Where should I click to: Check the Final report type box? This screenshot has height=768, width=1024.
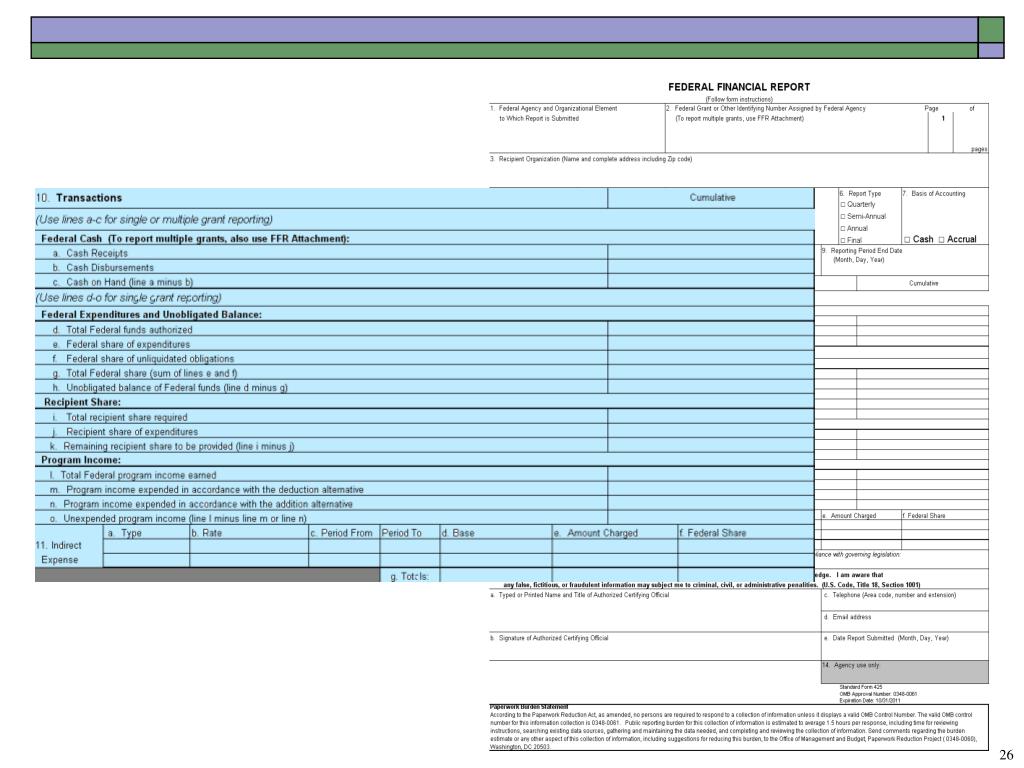[842, 240]
